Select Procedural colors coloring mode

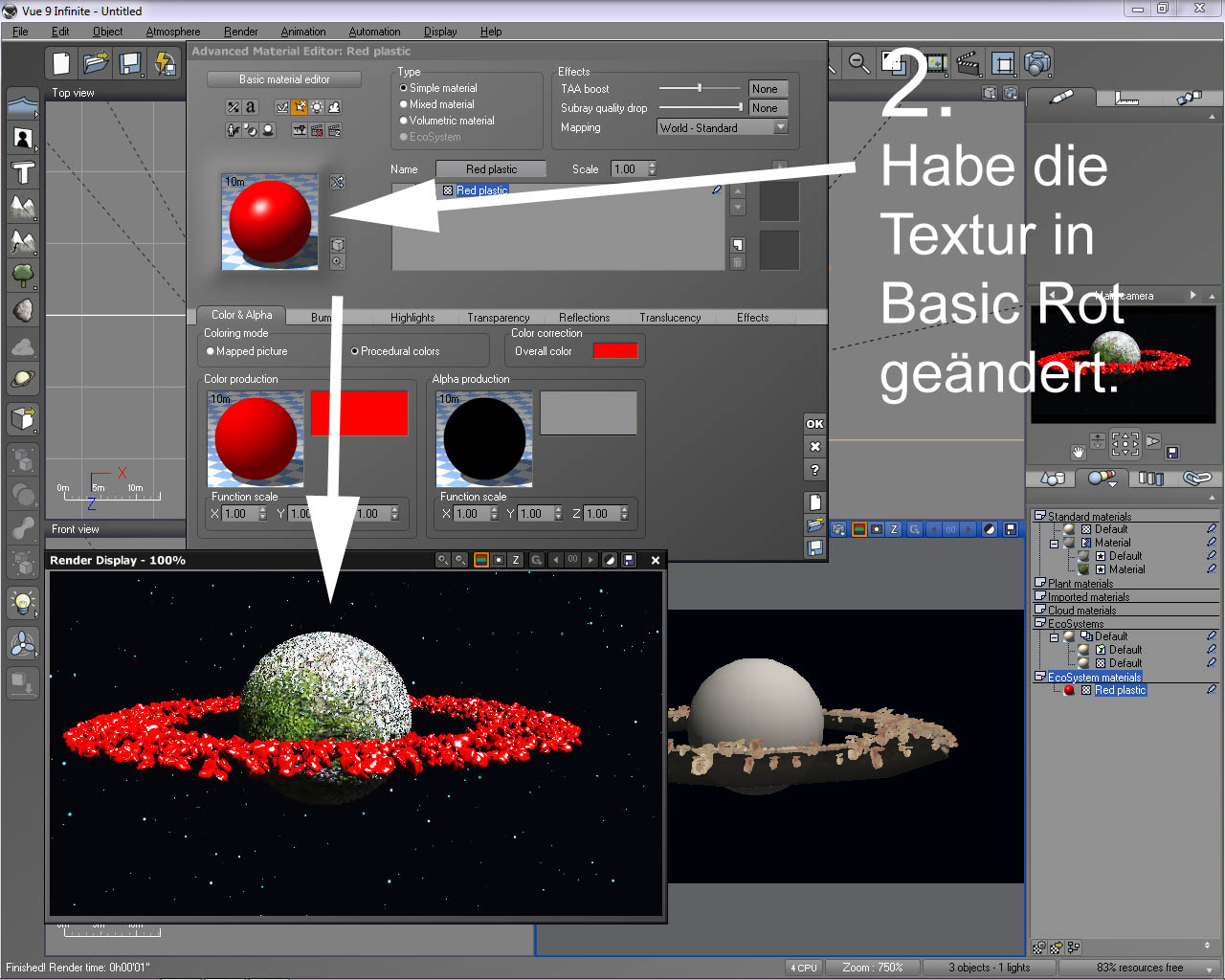point(355,351)
